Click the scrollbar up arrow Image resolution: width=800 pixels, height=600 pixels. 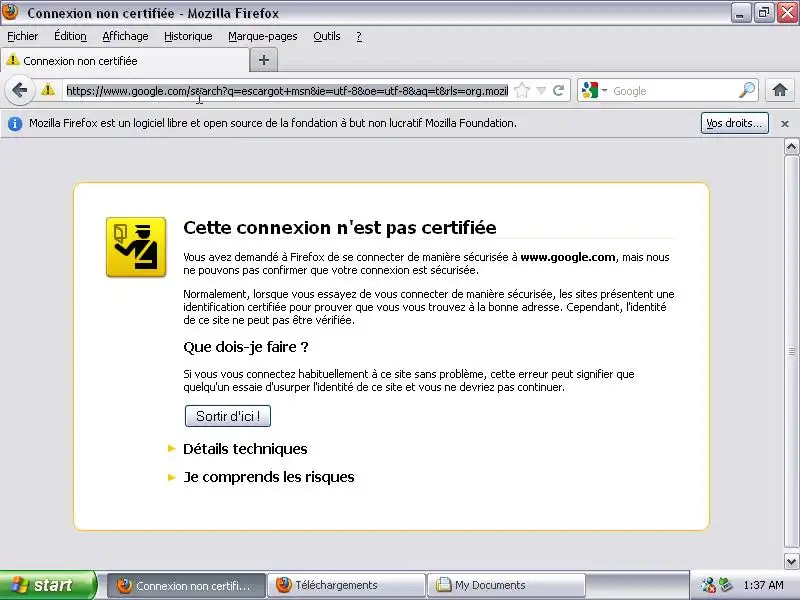pyautogui.click(x=791, y=147)
